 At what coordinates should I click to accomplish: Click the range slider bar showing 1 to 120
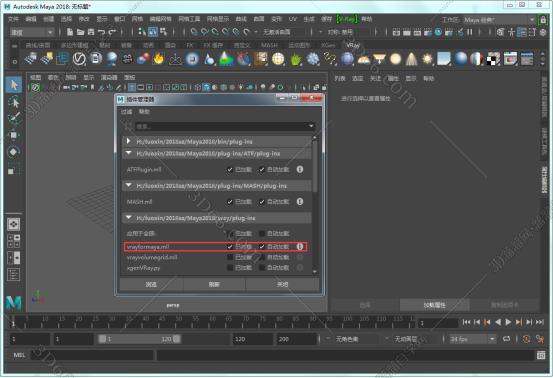[140, 339]
